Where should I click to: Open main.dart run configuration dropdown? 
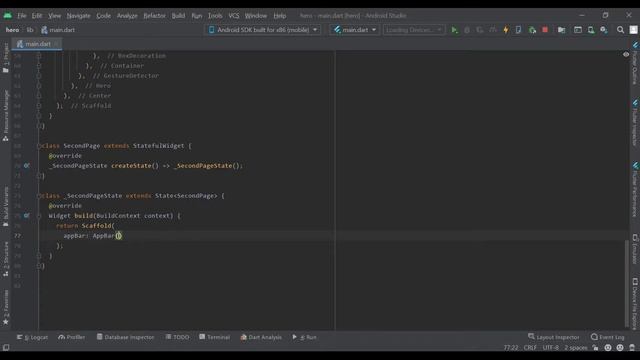[354, 30]
